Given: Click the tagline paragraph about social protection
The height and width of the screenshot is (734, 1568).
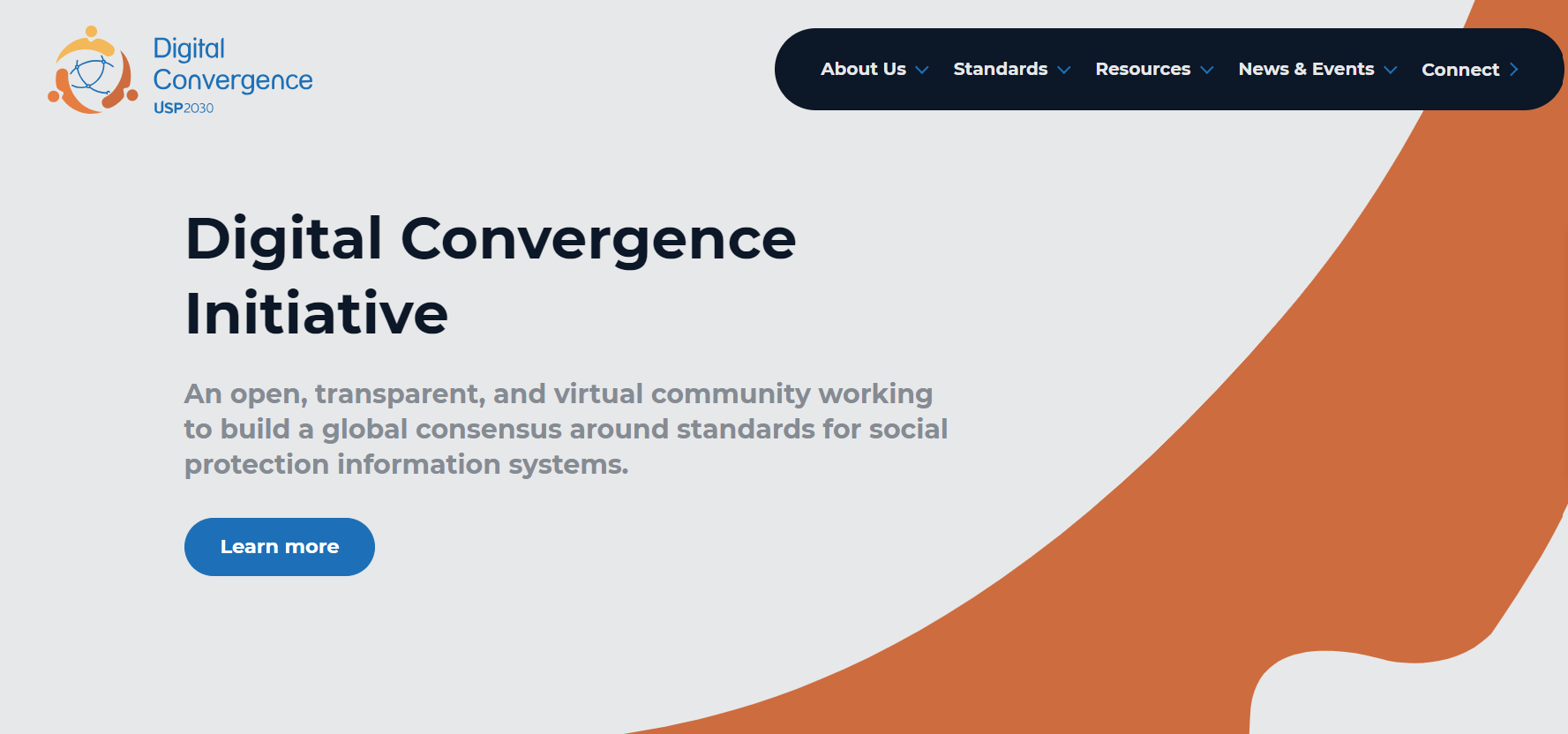Looking at the screenshot, I should coord(566,429).
